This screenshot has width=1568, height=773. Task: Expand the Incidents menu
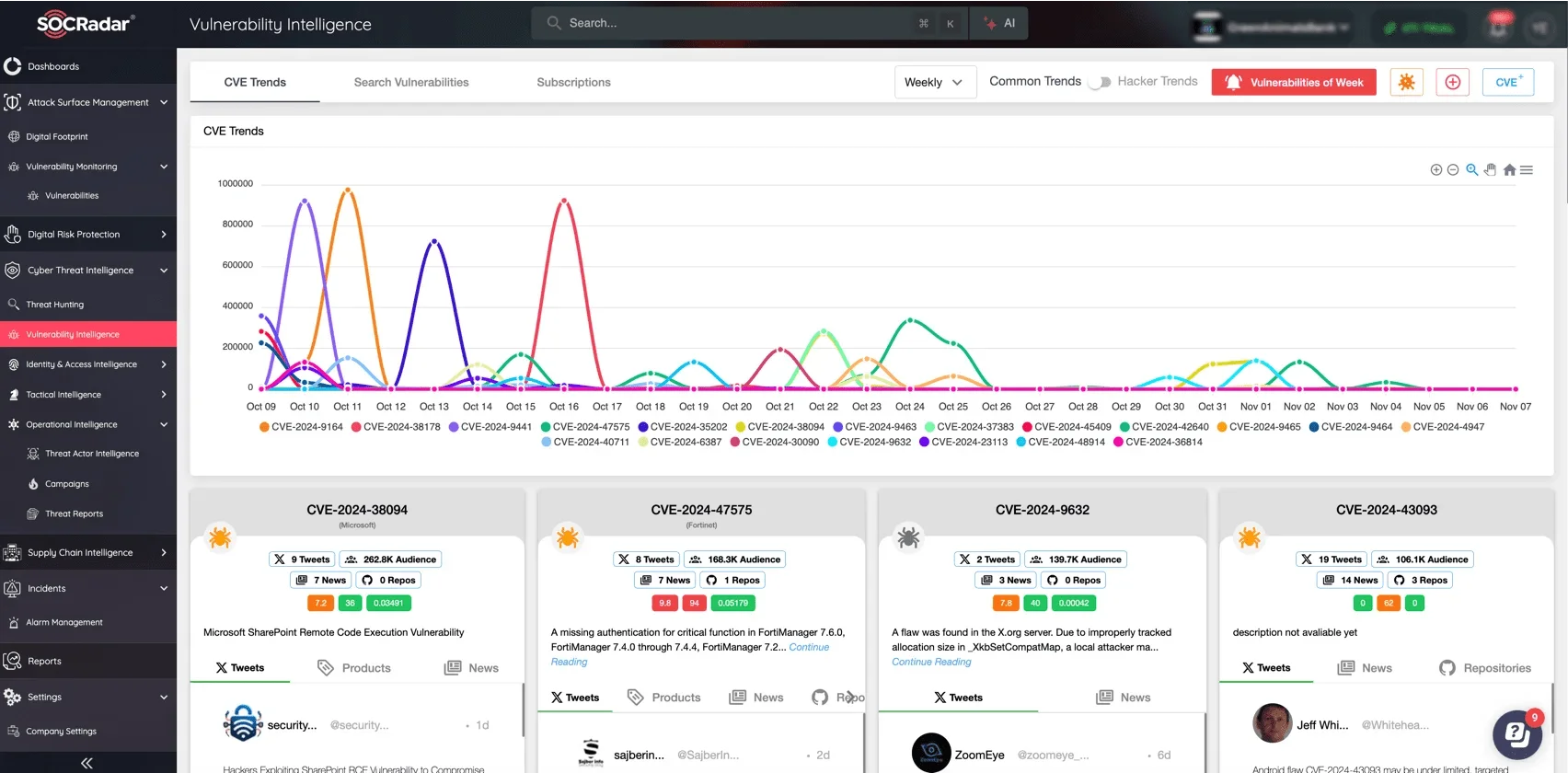point(88,588)
